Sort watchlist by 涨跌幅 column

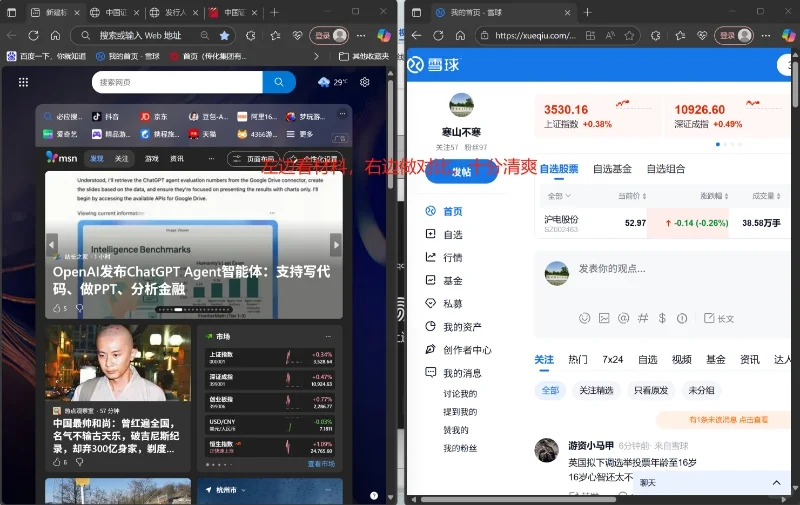(x=714, y=196)
